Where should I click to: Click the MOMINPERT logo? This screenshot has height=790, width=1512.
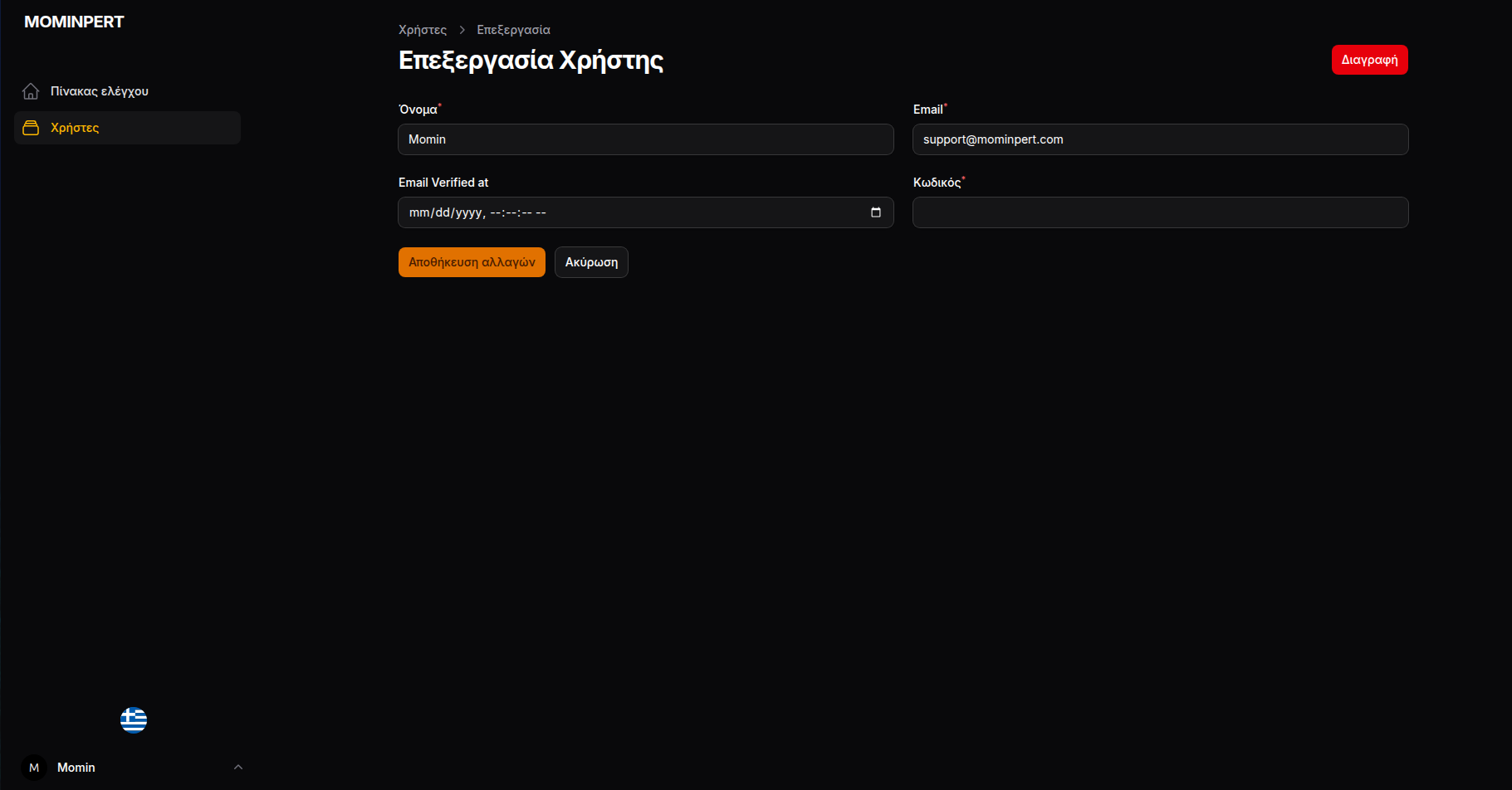(74, 22)
